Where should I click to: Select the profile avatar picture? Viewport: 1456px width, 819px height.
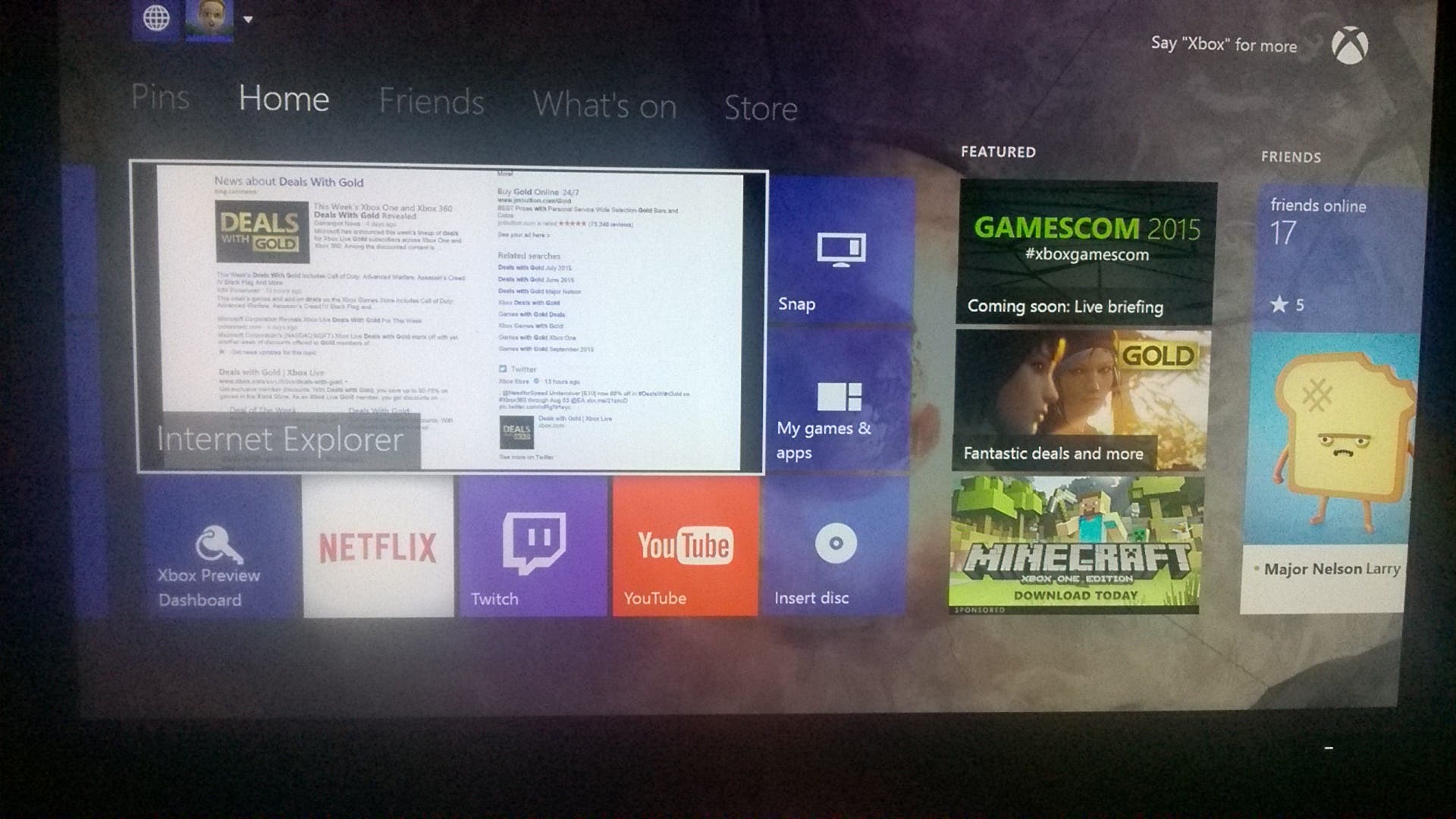209,18
